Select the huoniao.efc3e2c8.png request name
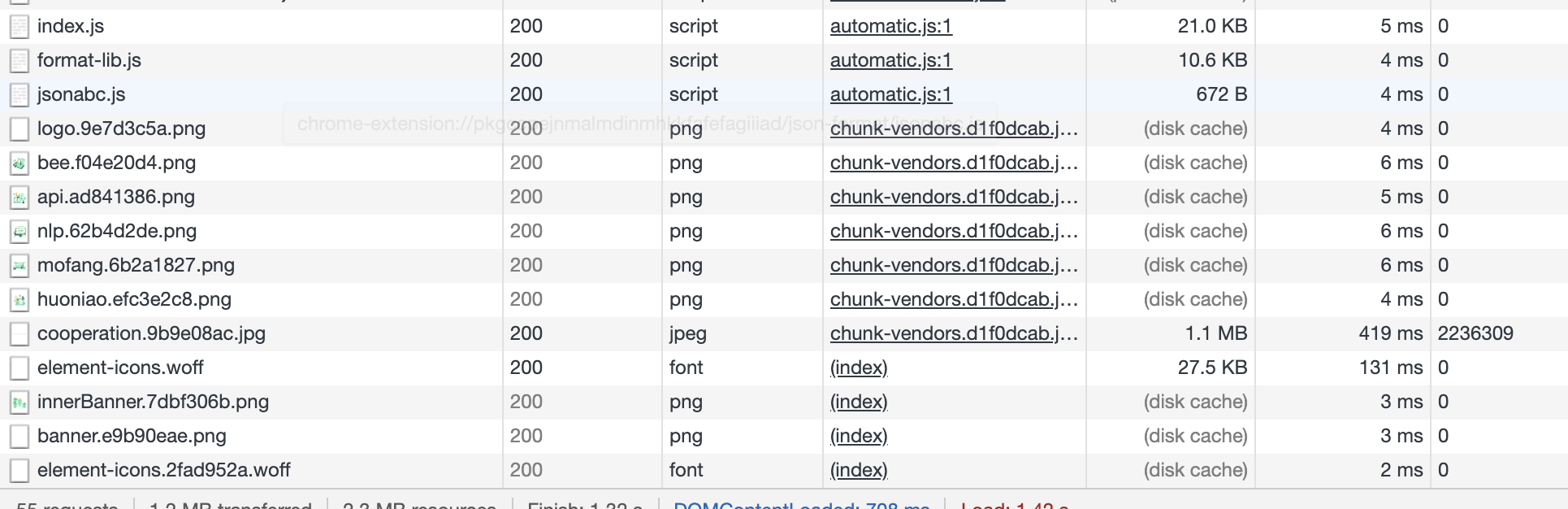Screen dimensions: 1568x509 (x=134, y=299)
